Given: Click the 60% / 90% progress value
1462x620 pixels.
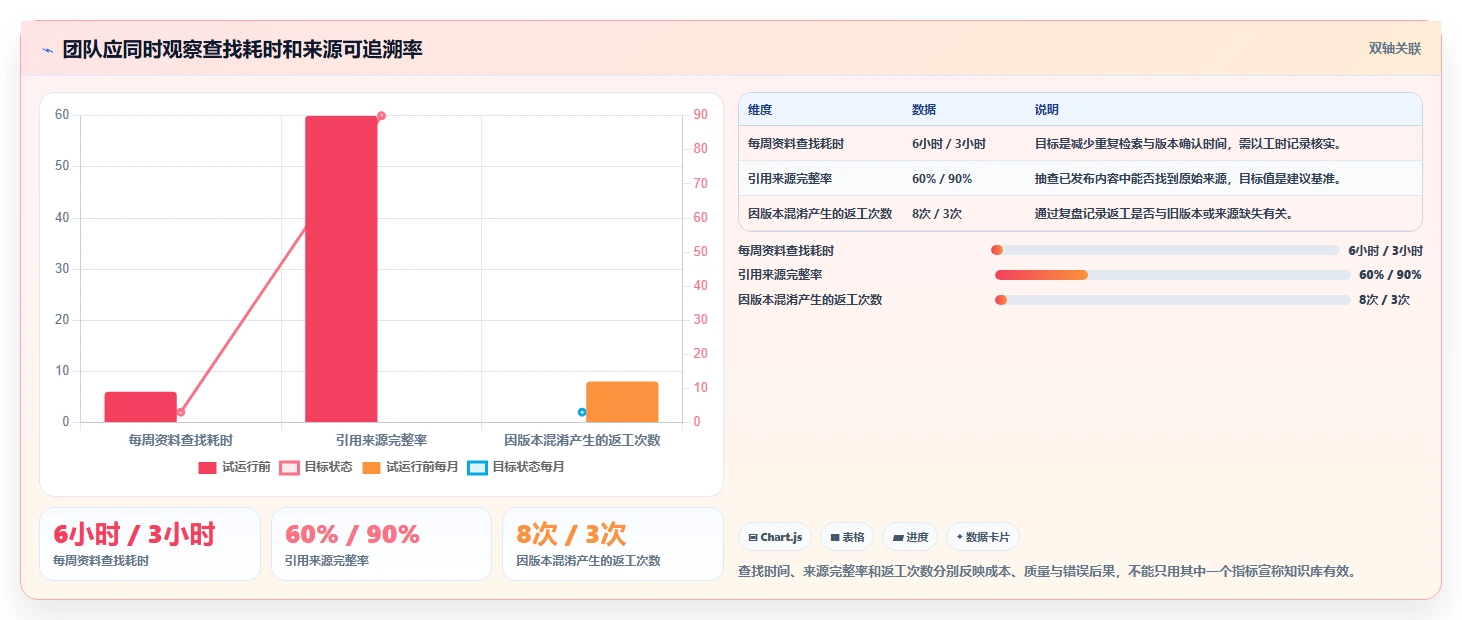Looking at the screenshot, I should tap(1390, 275).
